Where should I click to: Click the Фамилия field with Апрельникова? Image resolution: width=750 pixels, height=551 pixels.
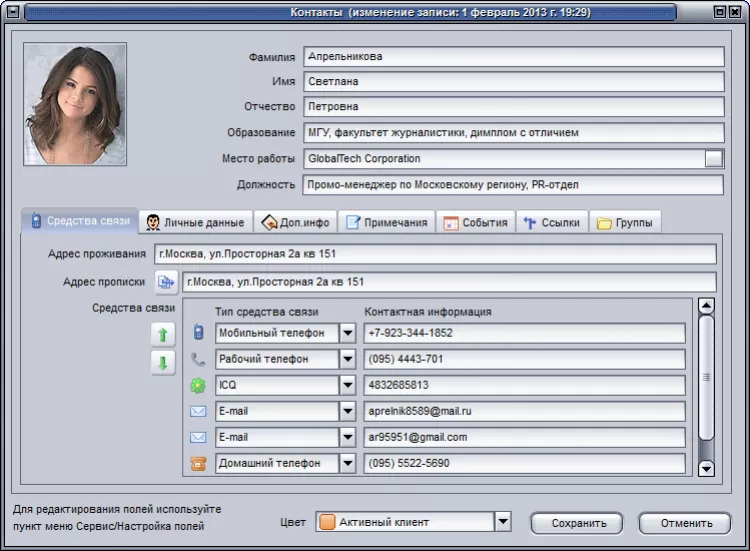514,56
